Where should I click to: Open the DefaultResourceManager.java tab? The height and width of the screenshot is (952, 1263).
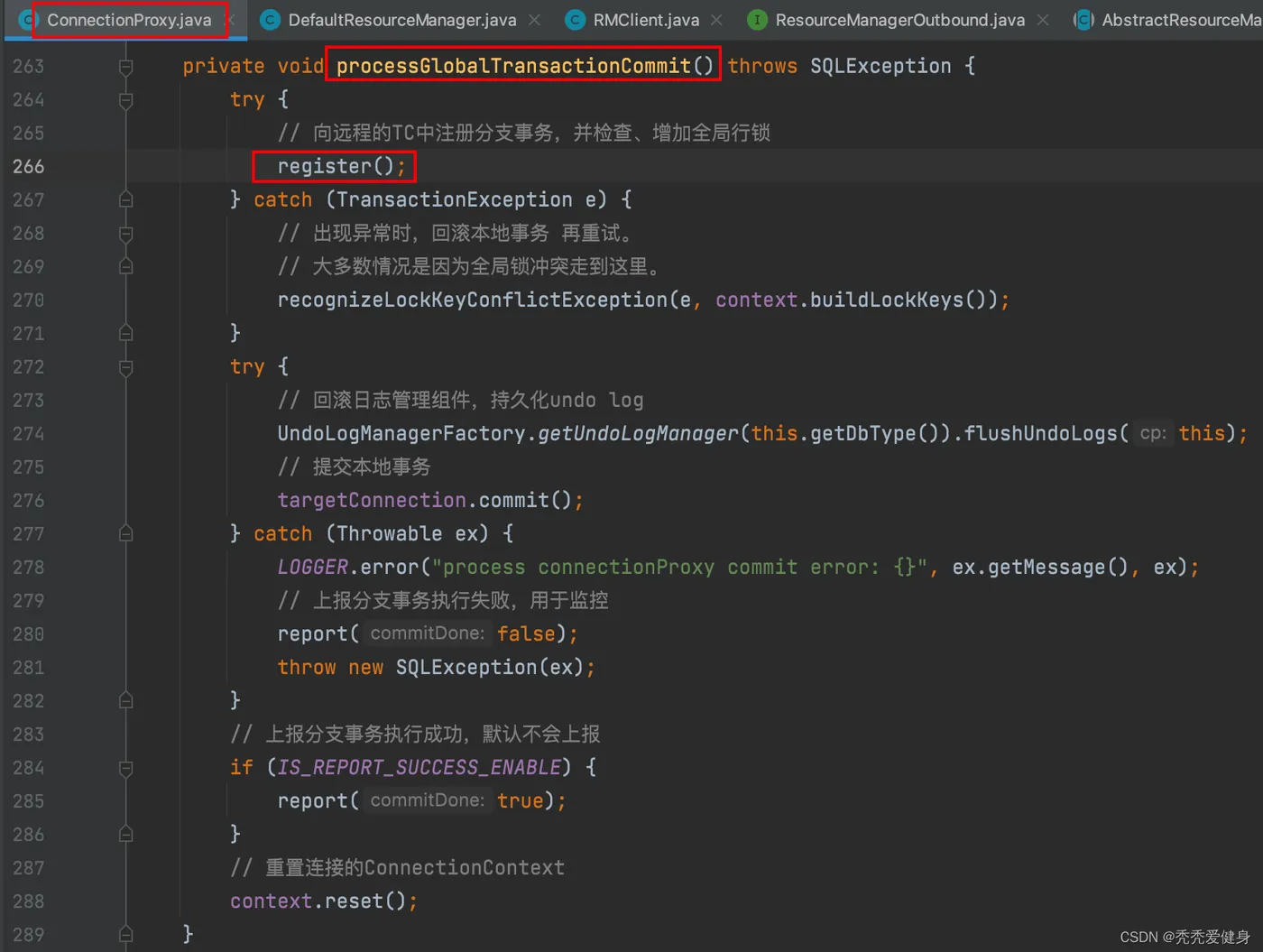[x=402, y=20]
